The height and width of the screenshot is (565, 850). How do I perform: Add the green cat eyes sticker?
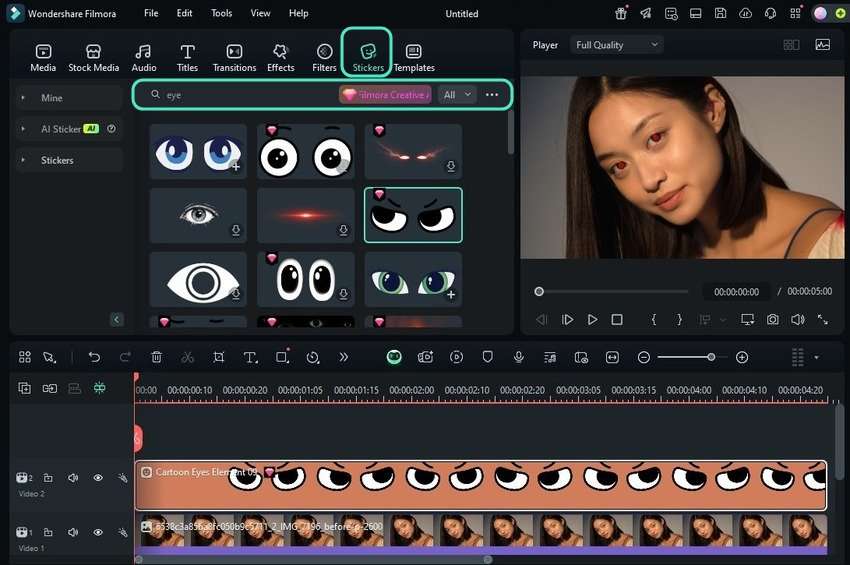451,295
